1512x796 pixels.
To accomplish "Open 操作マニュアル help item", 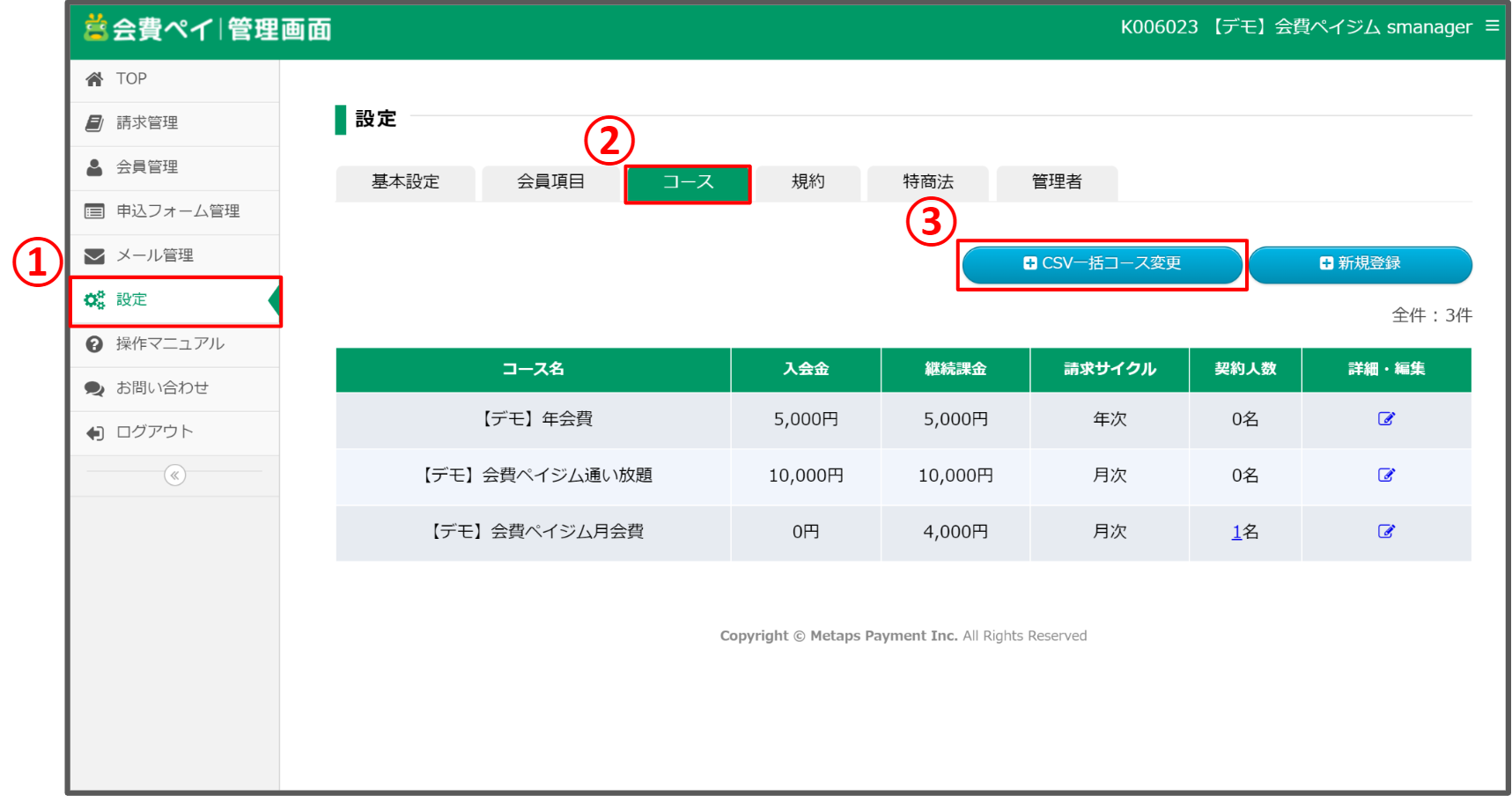I will pyautogui.click(x=169, y=343).
